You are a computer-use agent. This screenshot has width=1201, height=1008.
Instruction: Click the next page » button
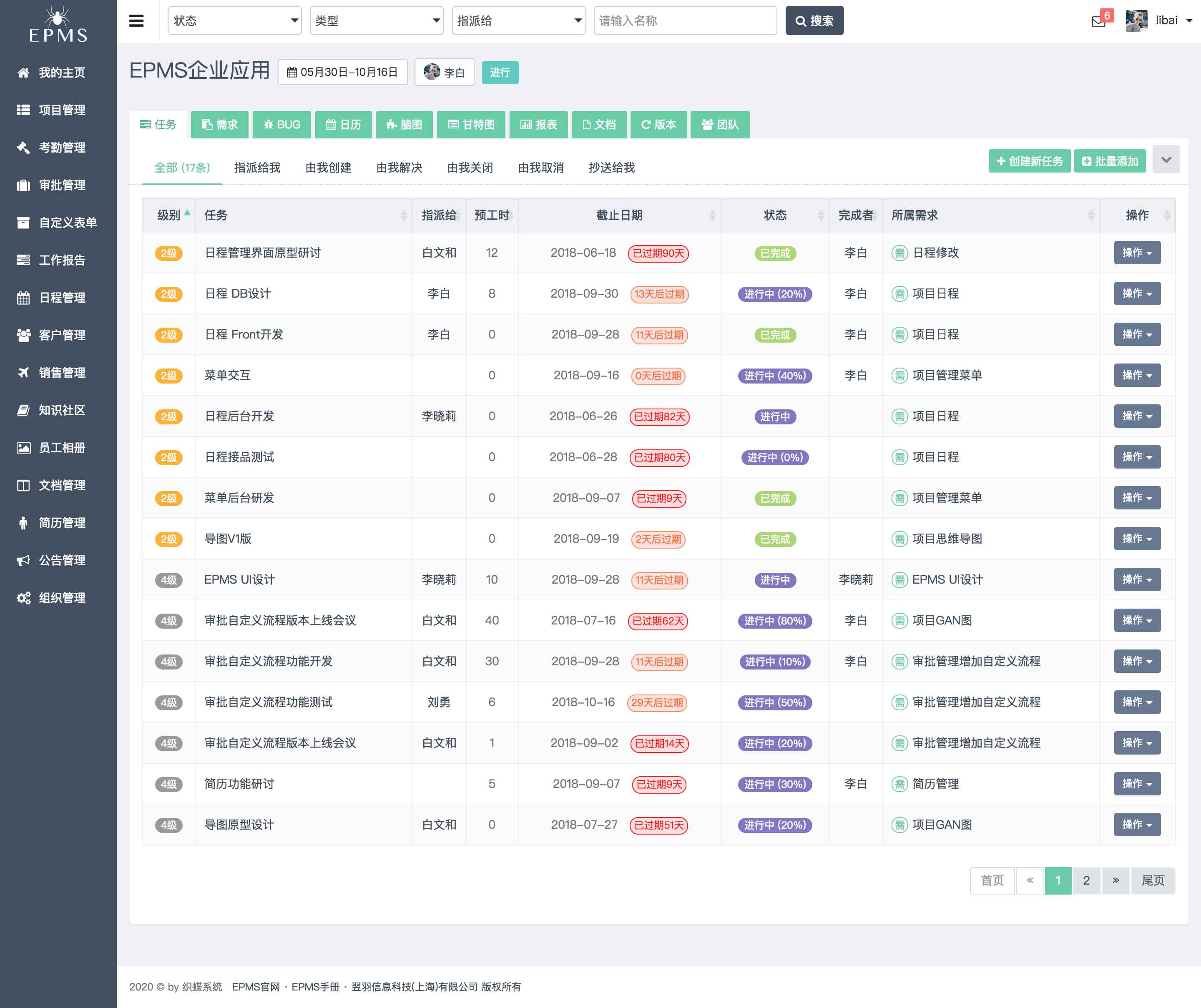click(x=1115, y=880)
